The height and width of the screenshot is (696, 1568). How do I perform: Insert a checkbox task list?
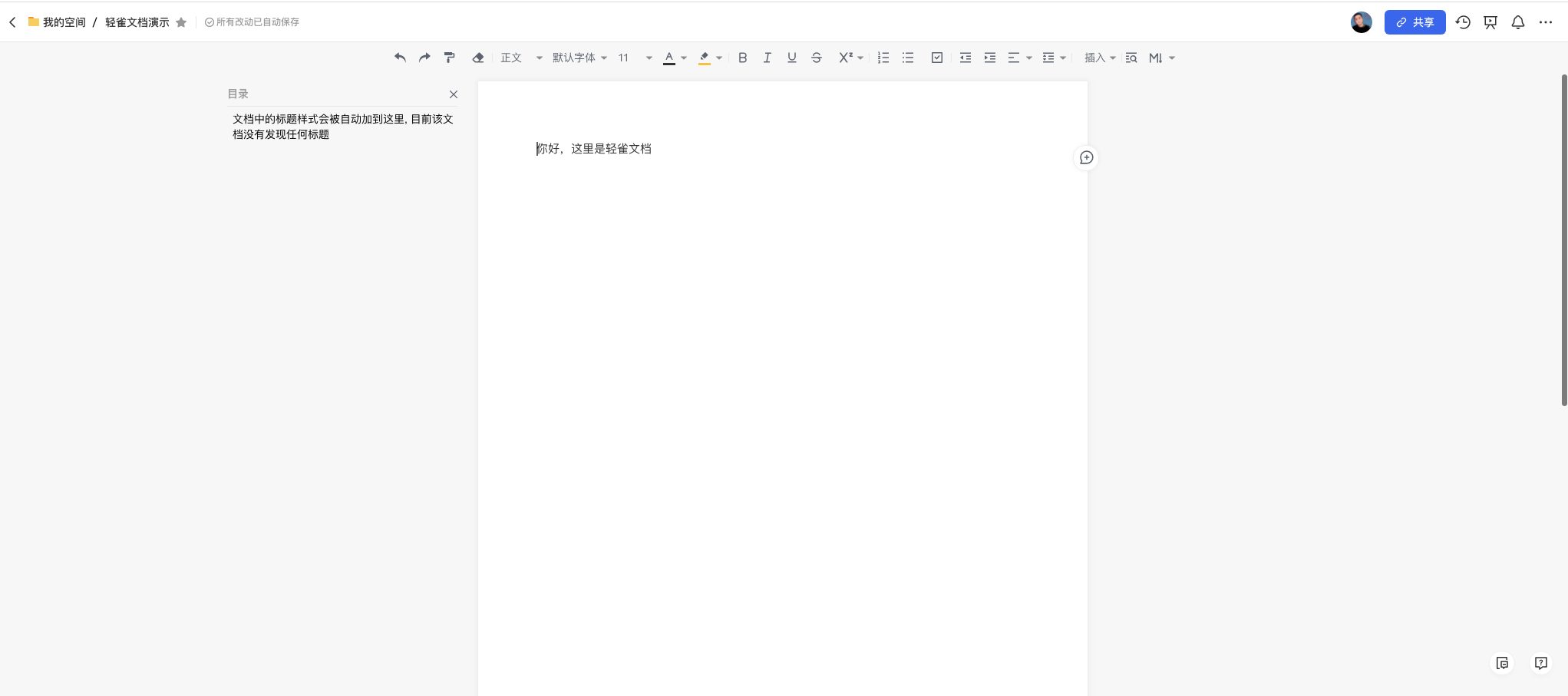pos(937,58)
